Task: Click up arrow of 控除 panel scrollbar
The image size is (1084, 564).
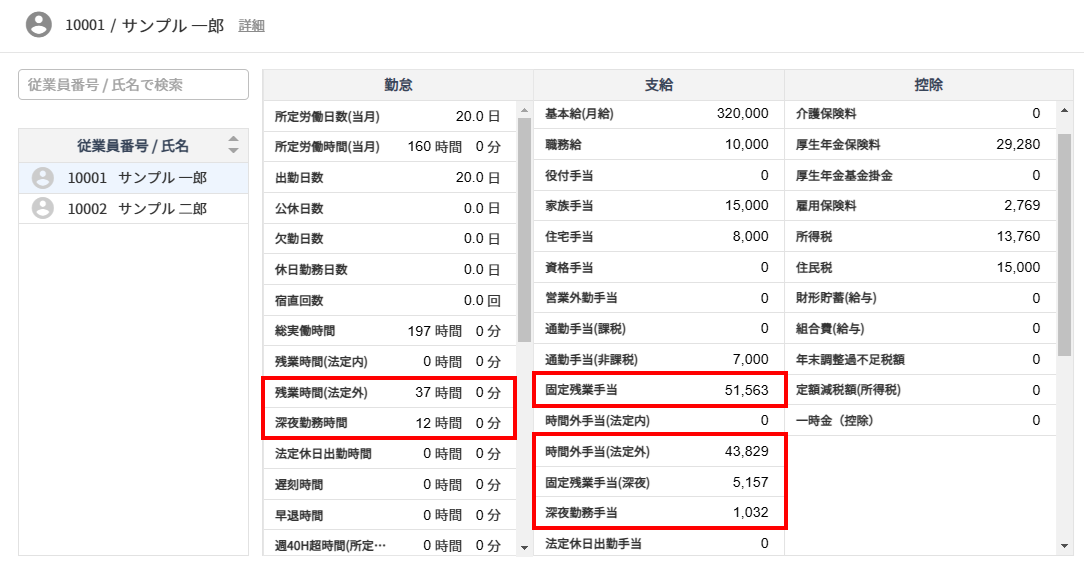Action: (1065, 110)
